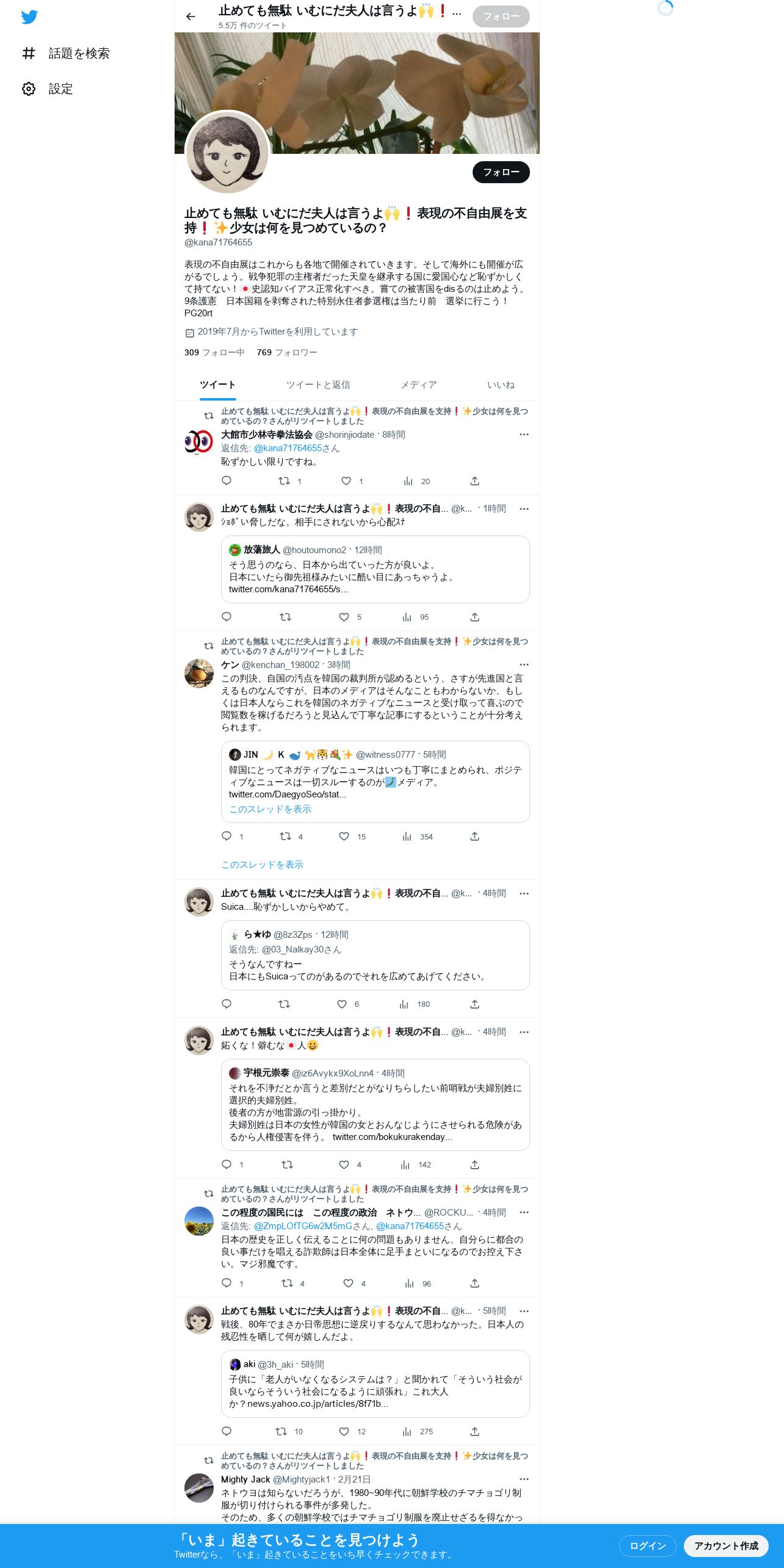
Task: Open more options on 大館市少林寺拳法協会 tweet
Action: click(524, 435)
